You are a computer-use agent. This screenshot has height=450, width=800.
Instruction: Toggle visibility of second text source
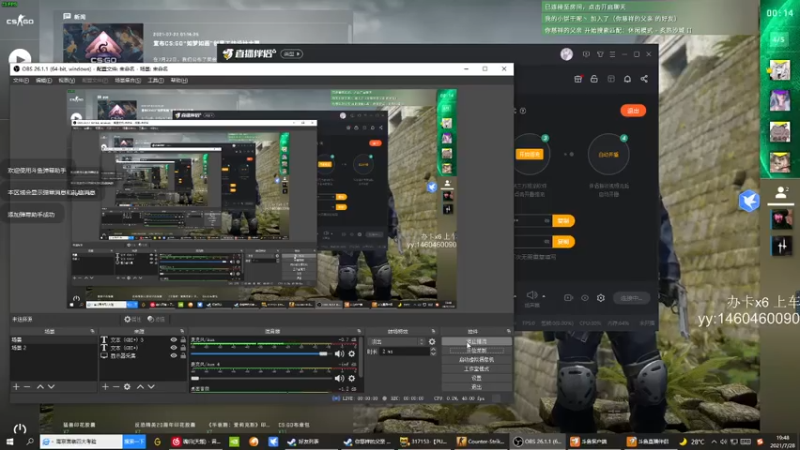pyautogui.click(x=174, y=348)
